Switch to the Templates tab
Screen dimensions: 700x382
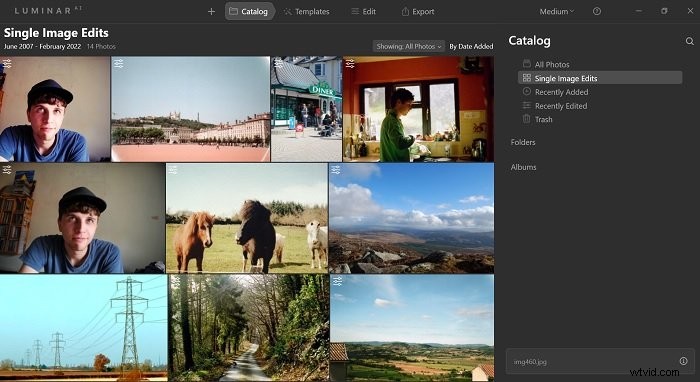pos(307,12)
